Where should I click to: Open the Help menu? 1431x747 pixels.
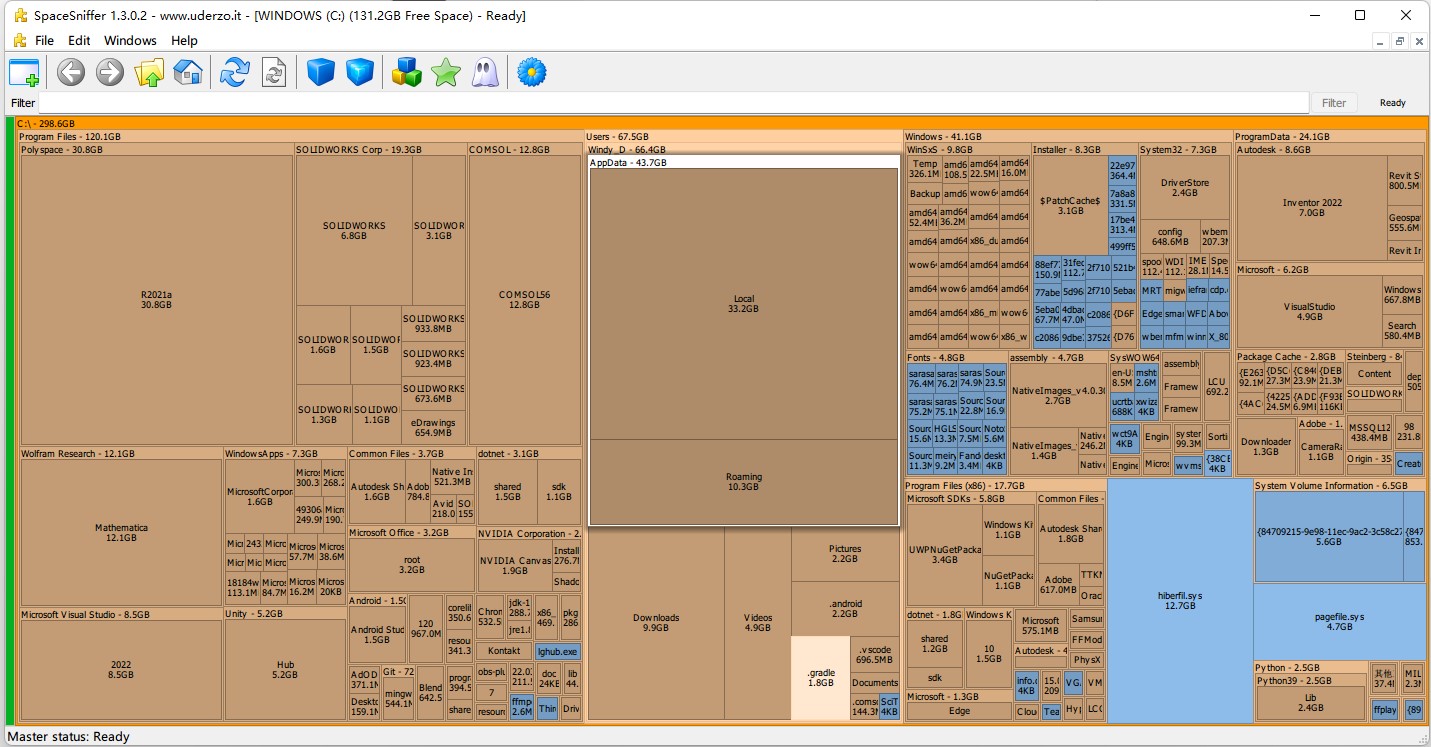184,40
